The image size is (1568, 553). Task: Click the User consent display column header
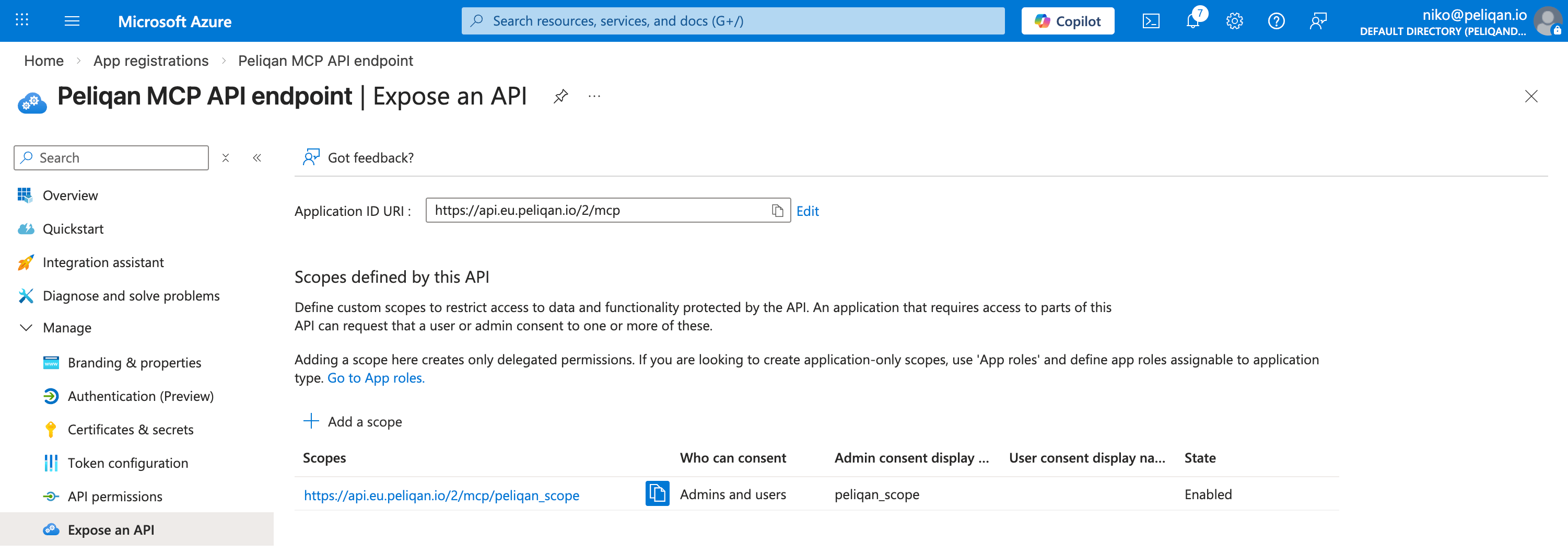(x=1086, y=457)
